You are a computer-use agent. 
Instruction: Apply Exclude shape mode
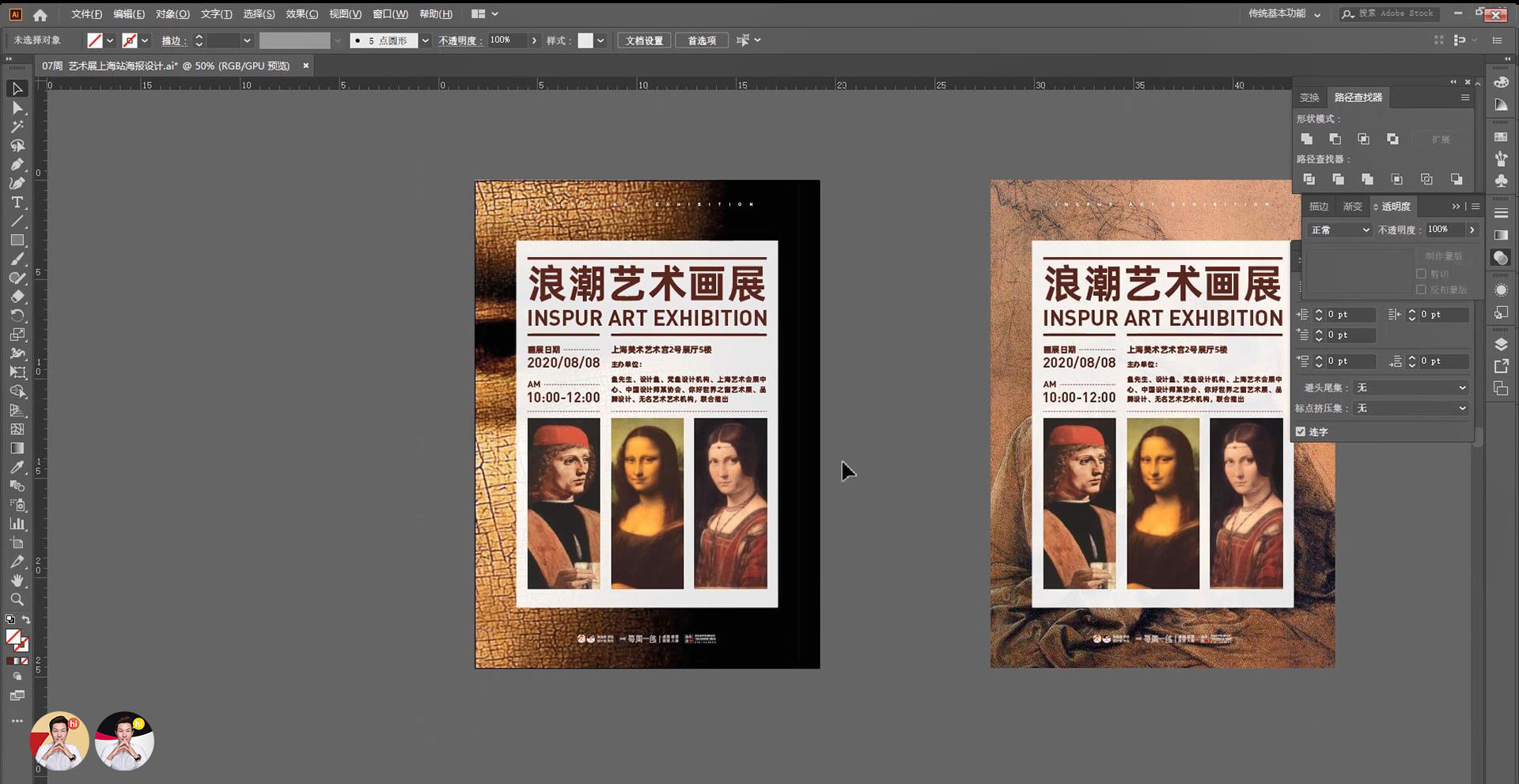pyautogui.click(x=1392, y=139)
